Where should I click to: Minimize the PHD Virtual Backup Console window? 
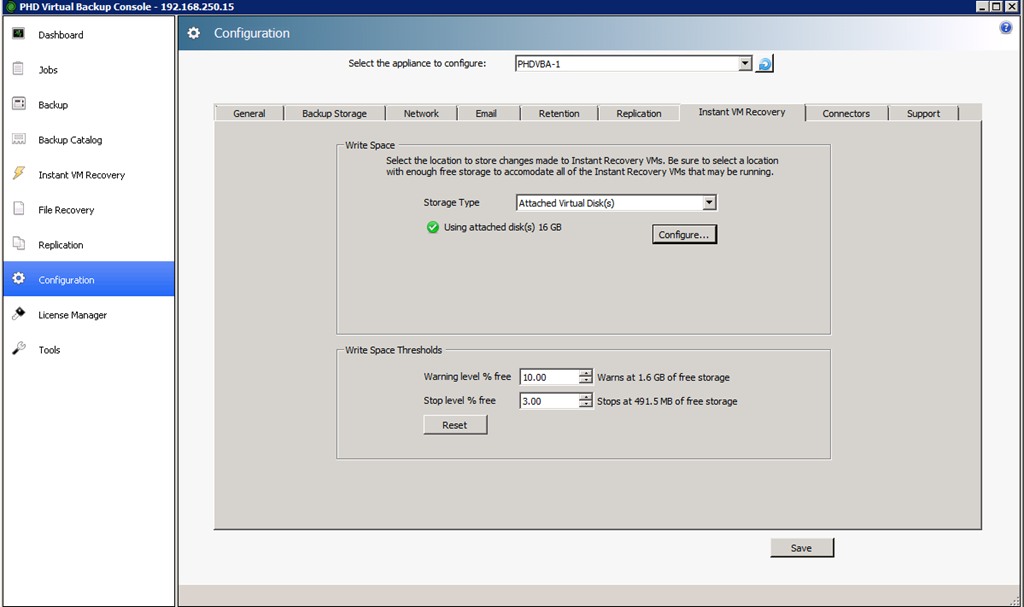click(x=982, y=7)
